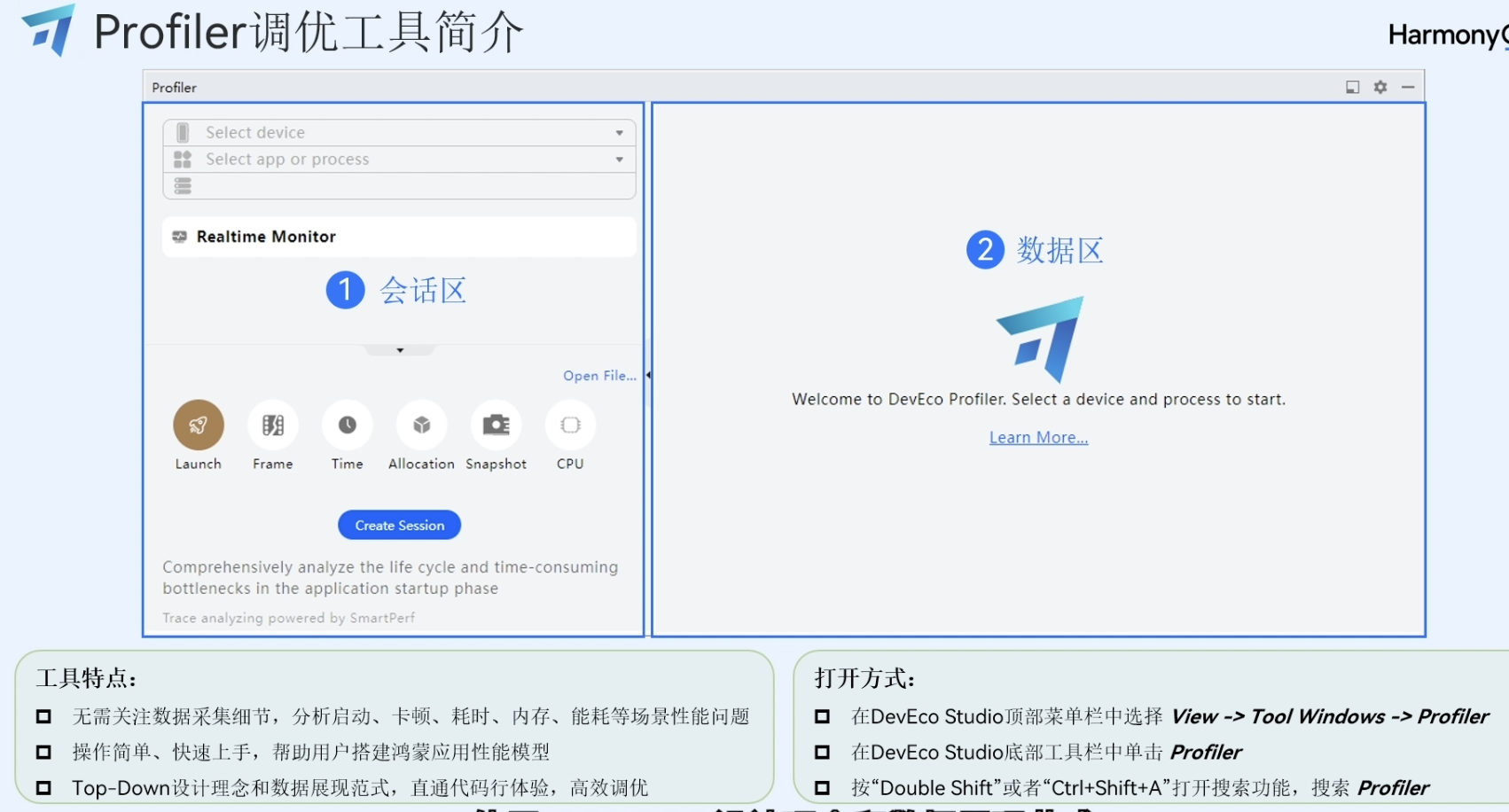Minimize the Profiler panel

coord(1408,87)
